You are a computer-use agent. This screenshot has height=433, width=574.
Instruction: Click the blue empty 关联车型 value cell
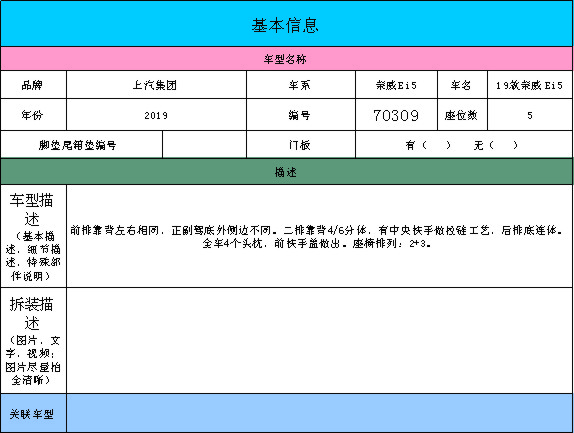click(x=320, y=413)
